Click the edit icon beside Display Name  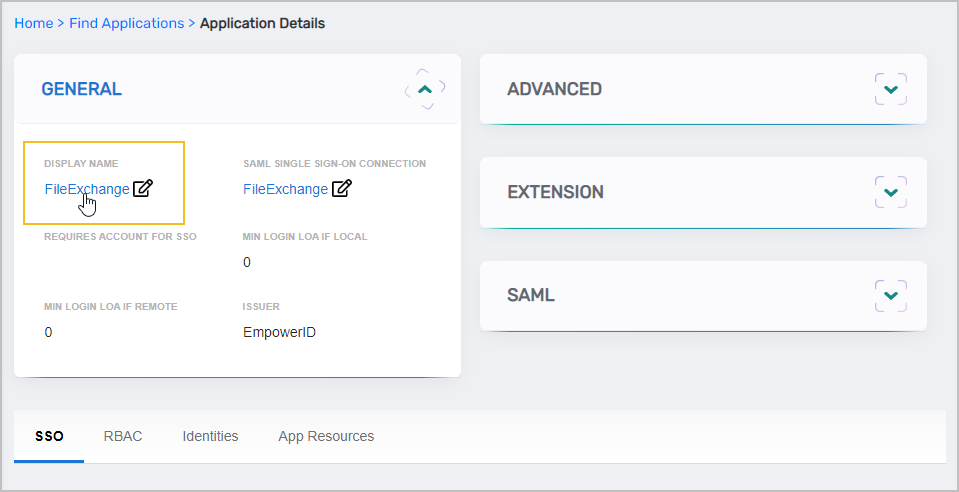(x=143, y=188)
